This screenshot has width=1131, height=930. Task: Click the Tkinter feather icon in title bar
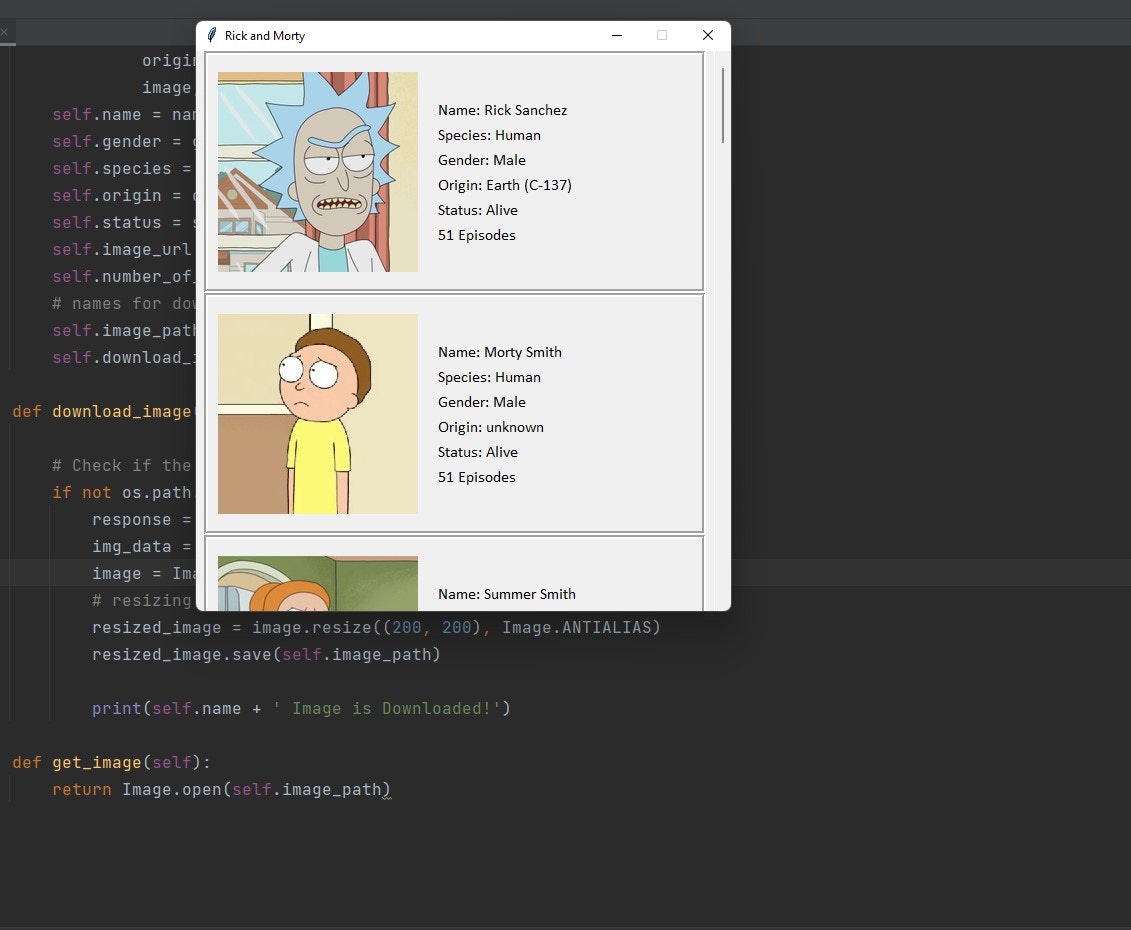[212, 35]
